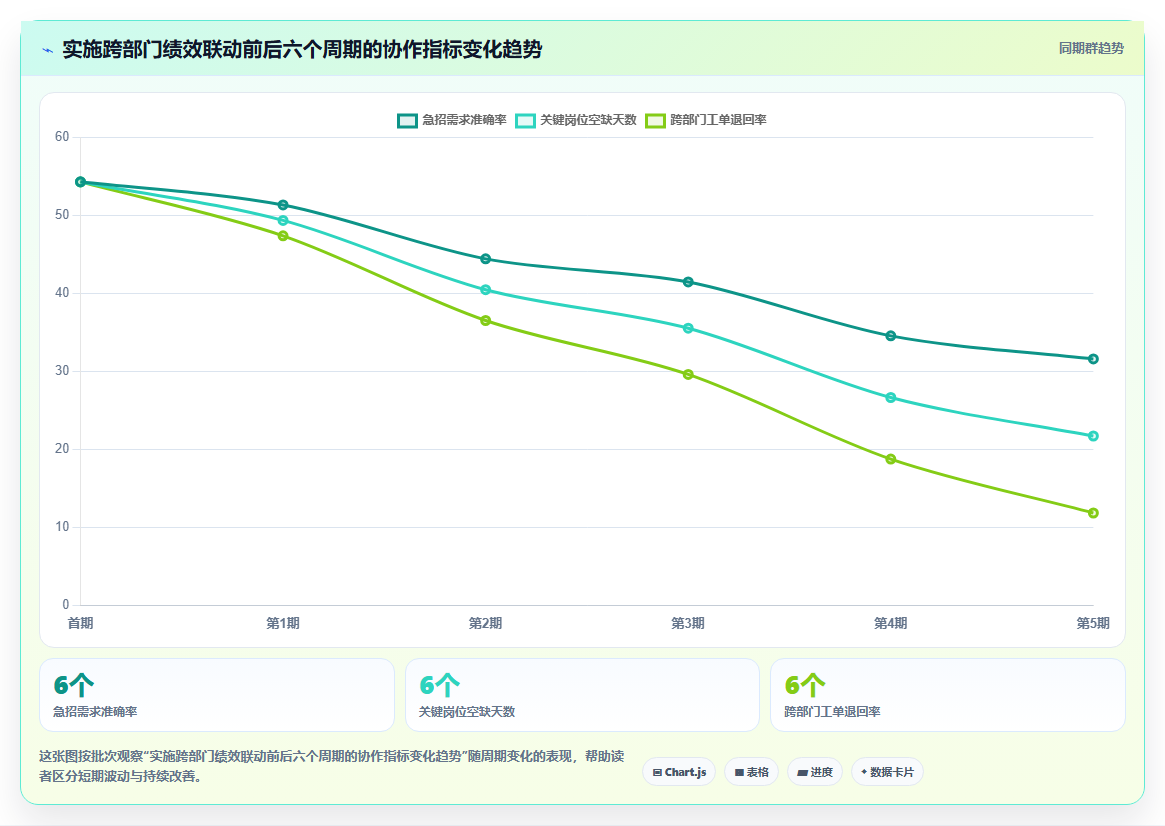The image size is (1165, 826).
Task: Open the 表格 tag chip
Action: coord(751,772)
